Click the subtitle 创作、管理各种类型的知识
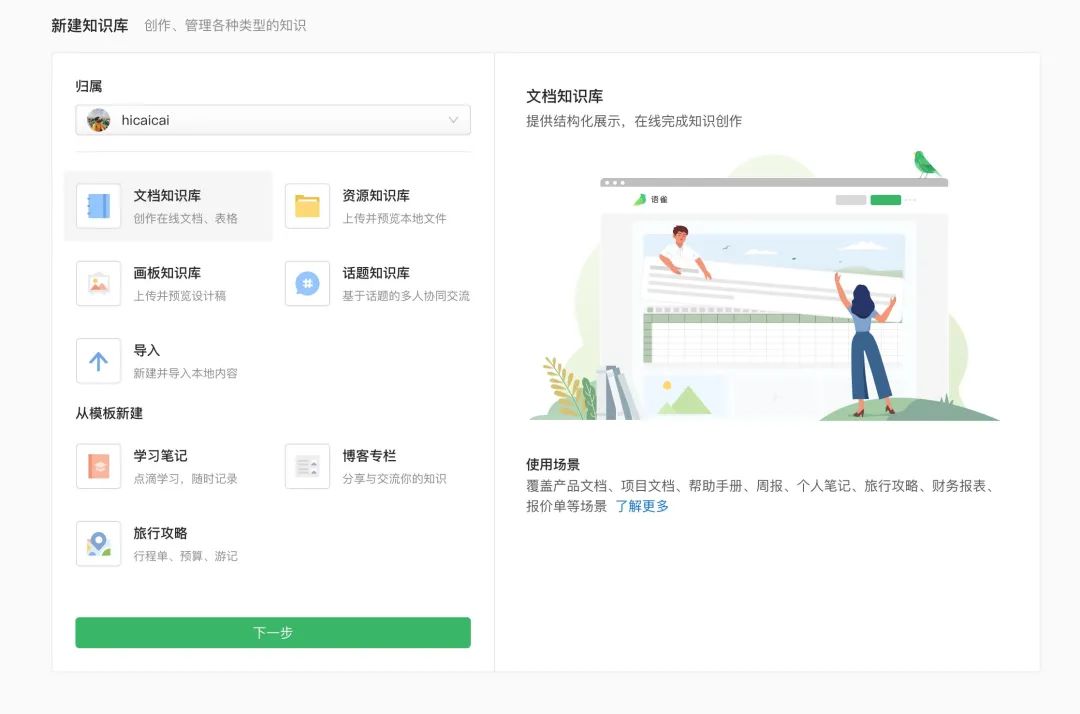1080x714 pixels. pyautogui.click(x=225, y=25)
